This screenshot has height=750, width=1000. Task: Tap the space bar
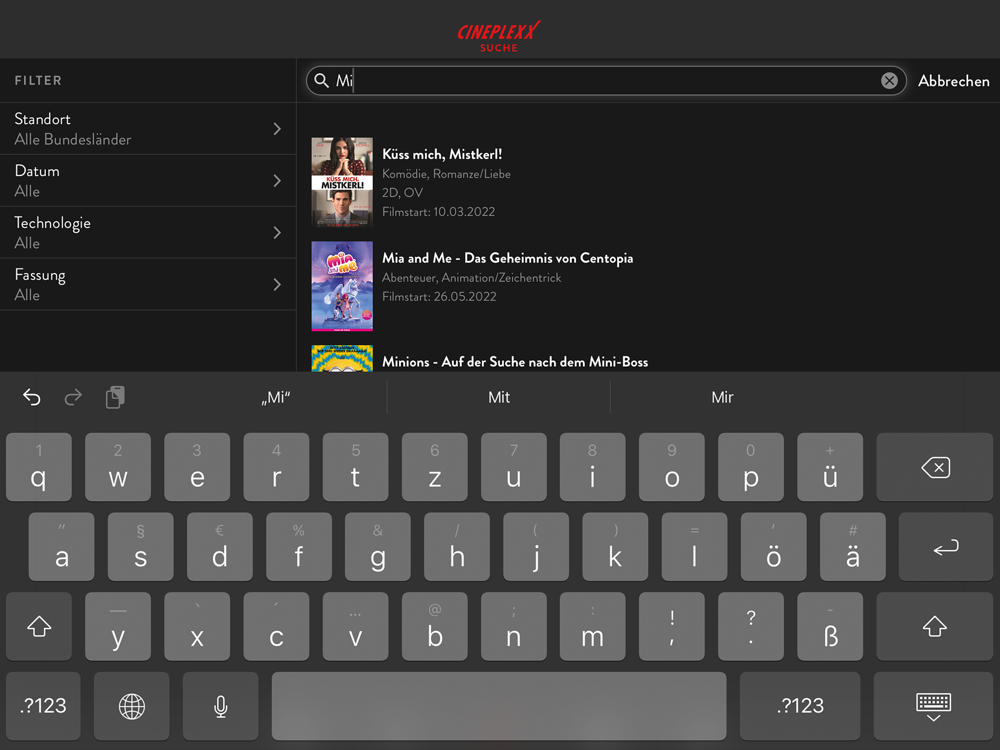tap(499, 706)
